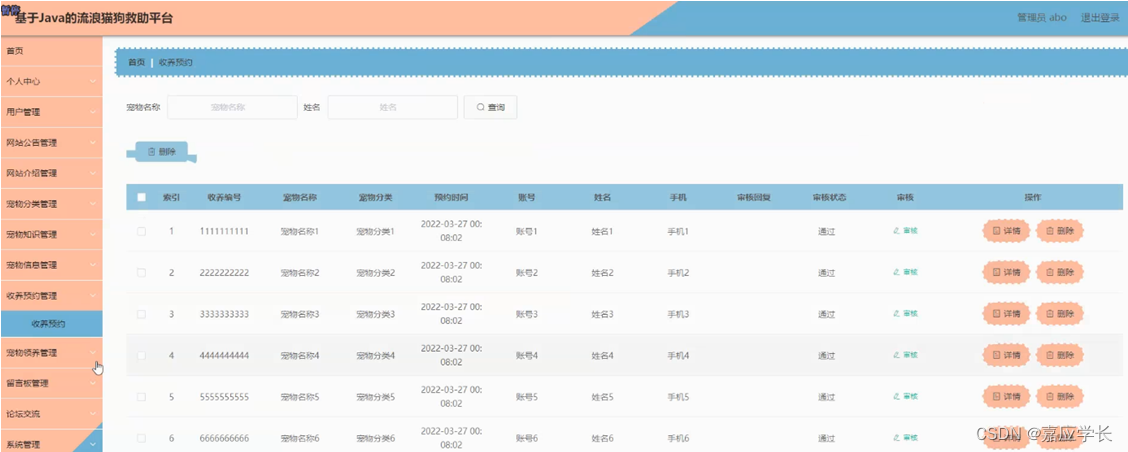Expand the 个人中心 menu chevron
The width and height of the screenshot is (1128, 452).
pos(93,81)
